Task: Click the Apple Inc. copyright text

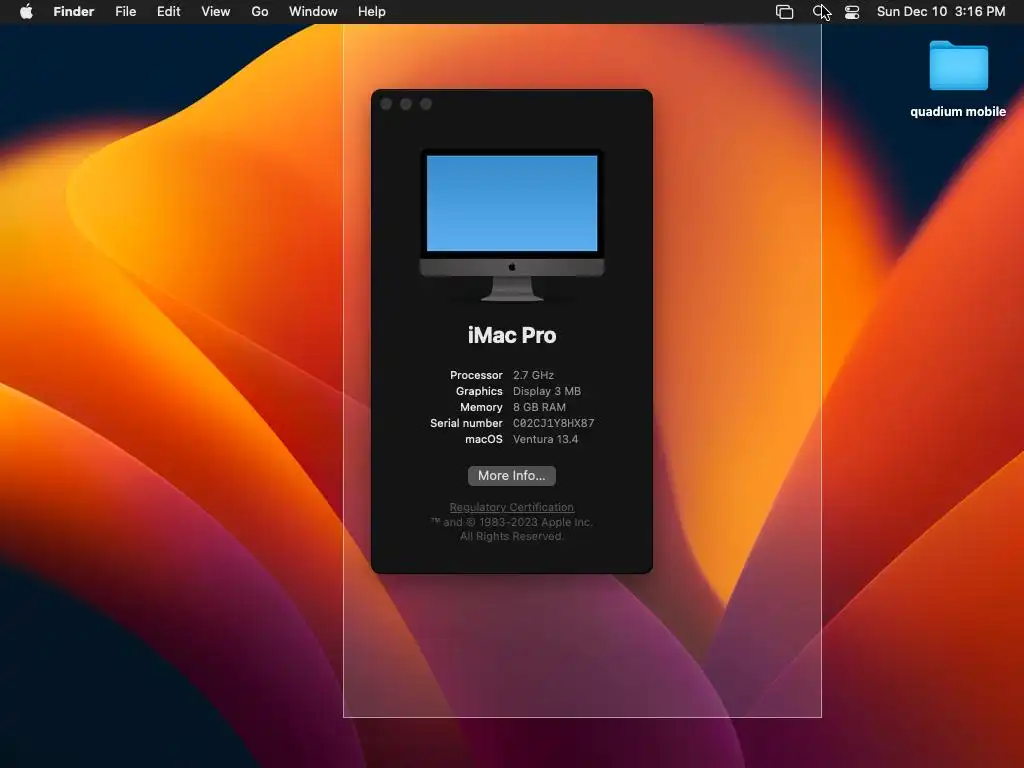Action: (512, 522)
